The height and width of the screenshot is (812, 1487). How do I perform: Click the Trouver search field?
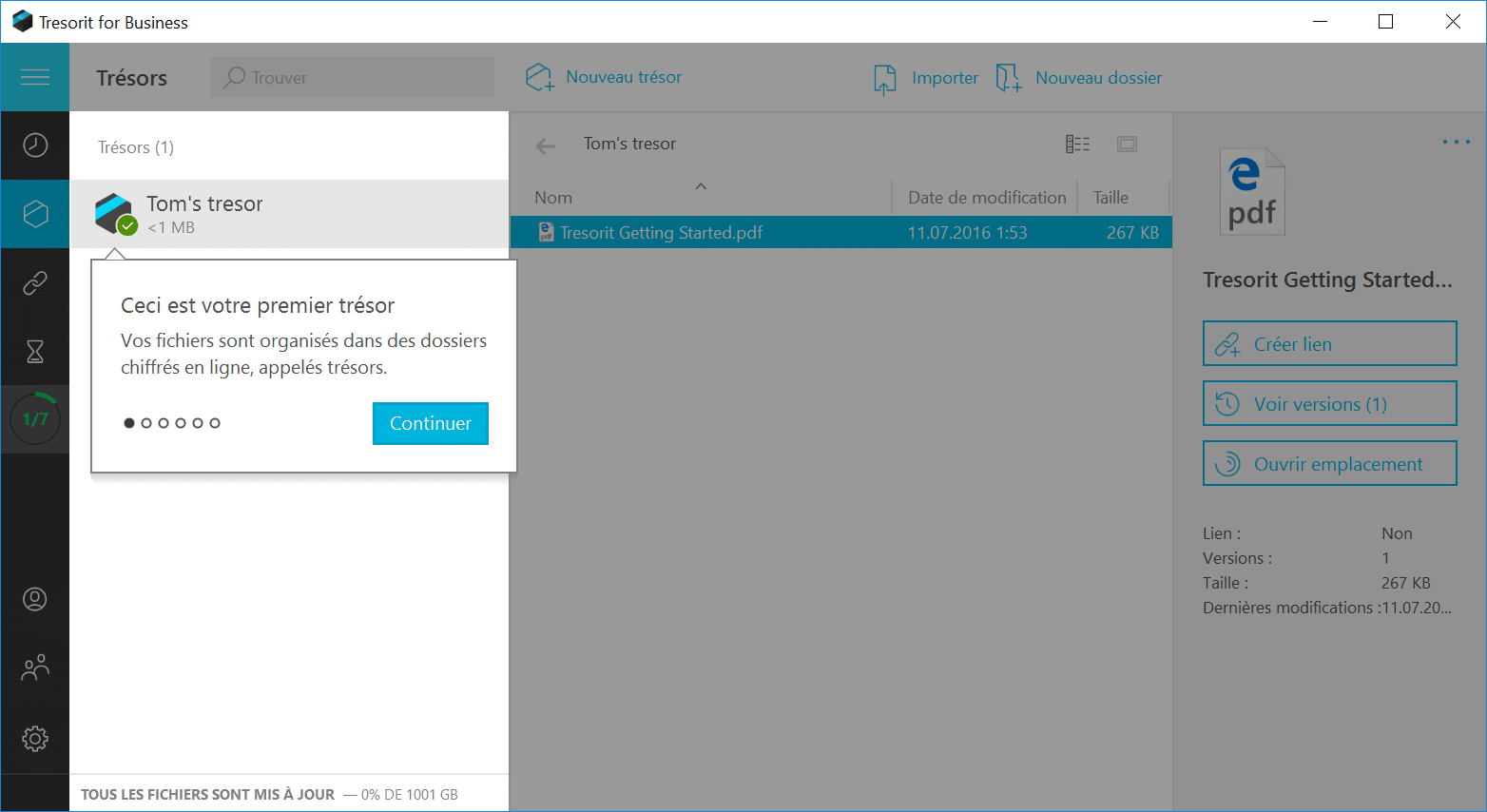tap(352, 77)
